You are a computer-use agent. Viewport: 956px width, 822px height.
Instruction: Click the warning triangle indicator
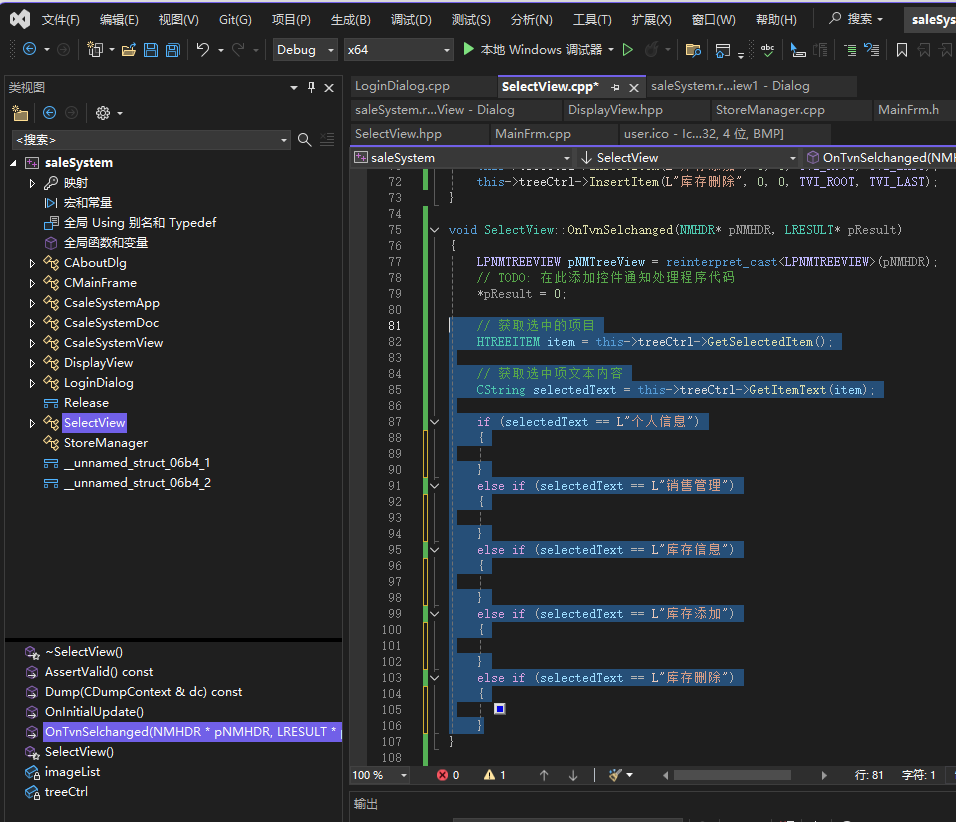point(490,775)
